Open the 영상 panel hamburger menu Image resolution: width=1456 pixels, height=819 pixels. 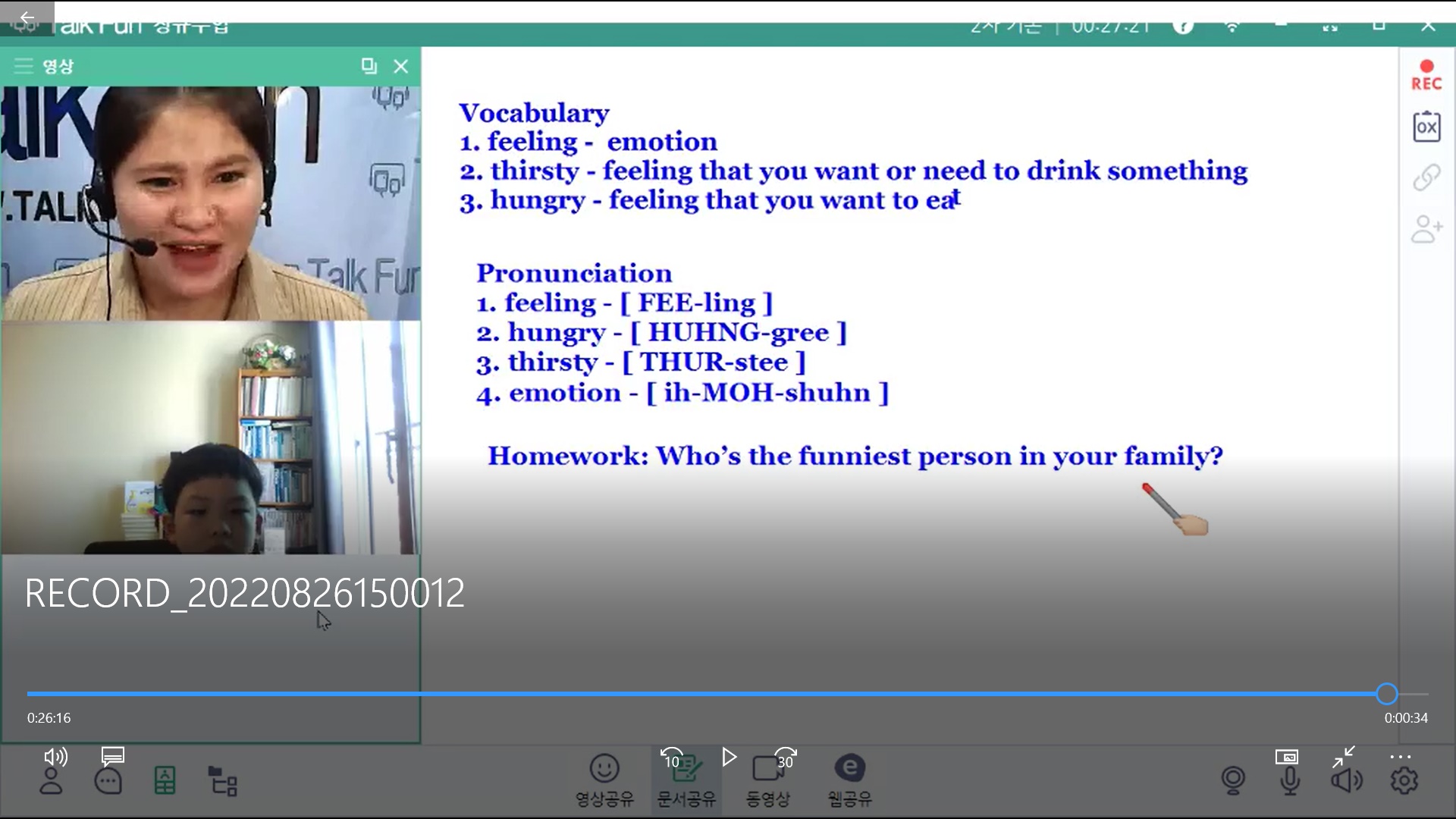[24, 66]
